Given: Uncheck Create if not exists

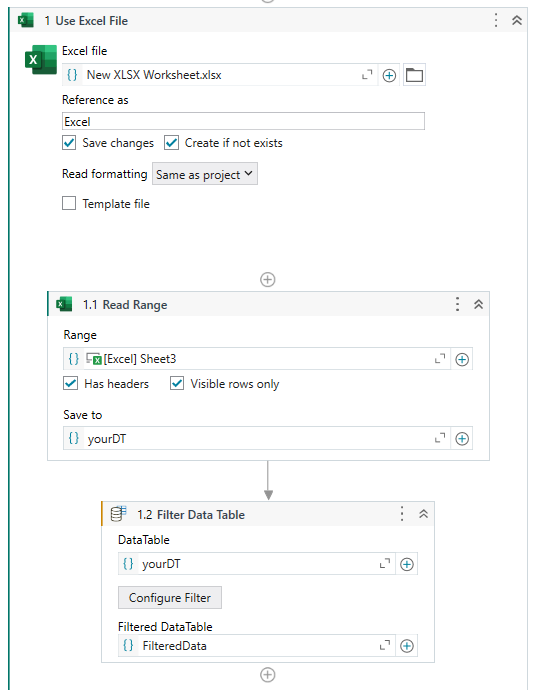Looking at the screenshot, I should click(172, 143).
